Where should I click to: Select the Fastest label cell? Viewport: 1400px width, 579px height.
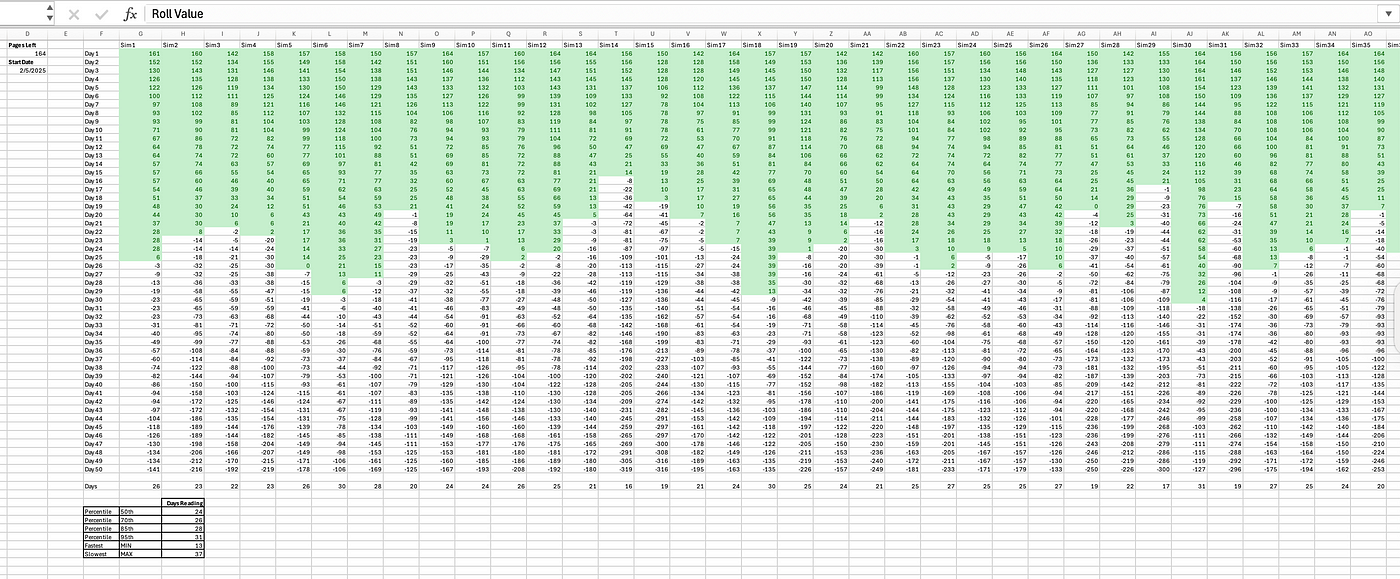point(101,544)
